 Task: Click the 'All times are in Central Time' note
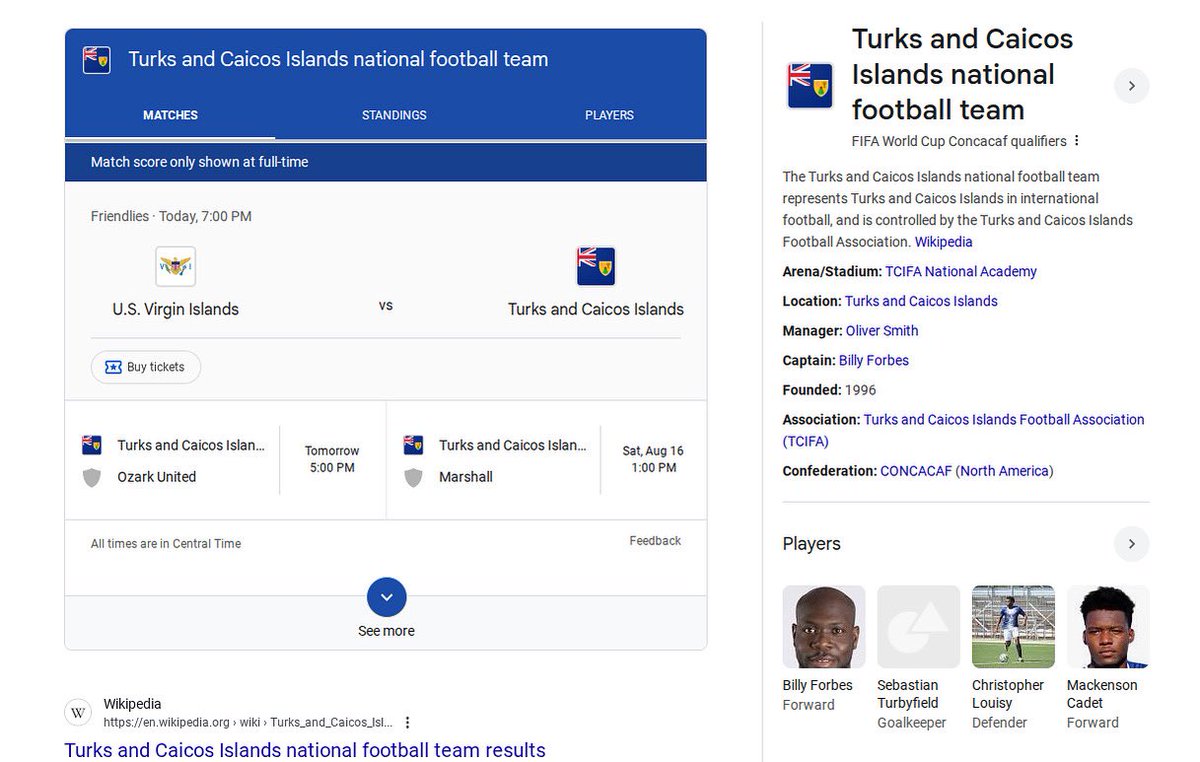click(x=166, y=544)
